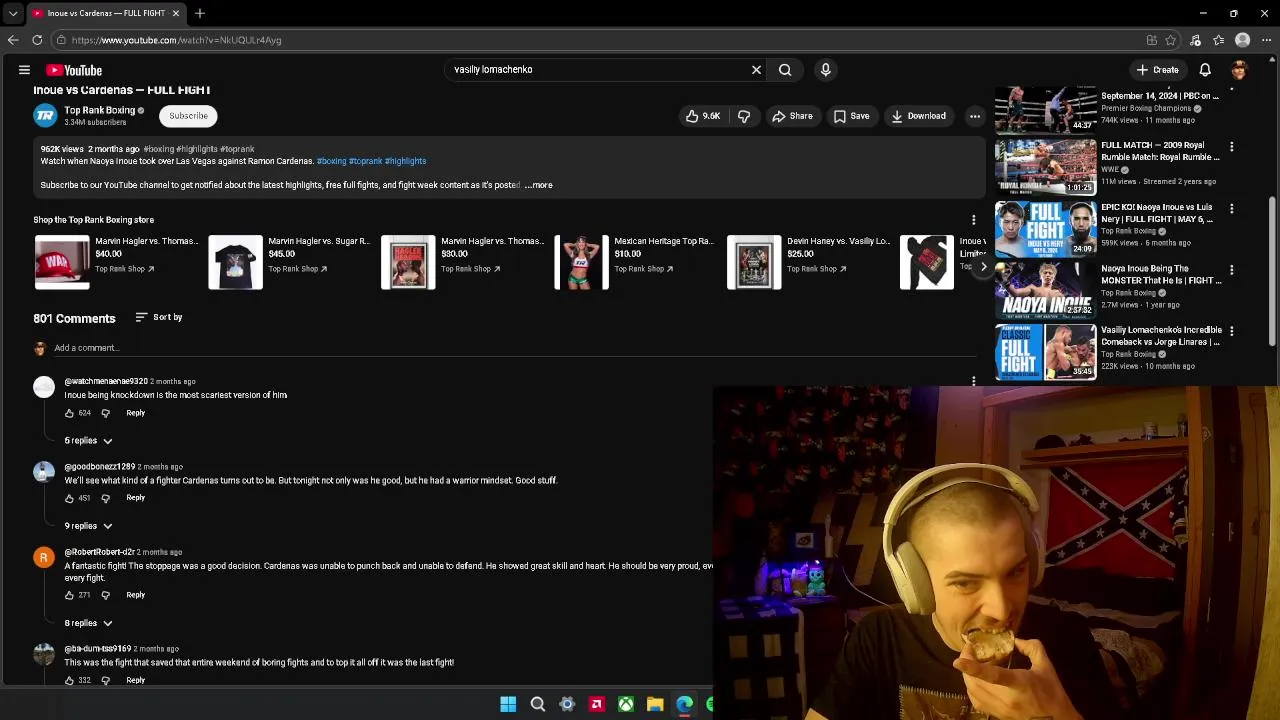1280x720 pixels.
Task: Reload the page in browser
Action: click(37, 40)
